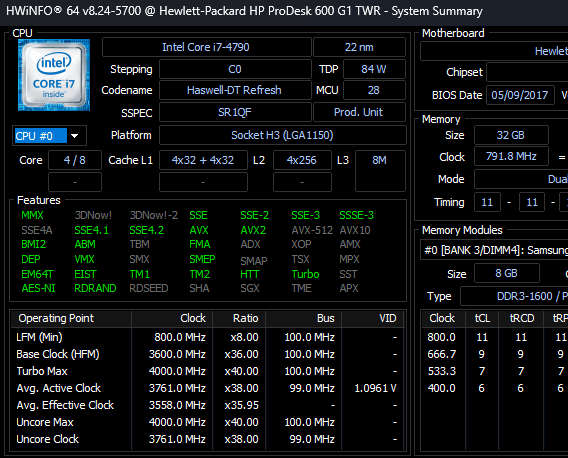Viewport: 568px width, 458px height.
Task: Select the Turbo Max operating point row
Action: (207, 371)
